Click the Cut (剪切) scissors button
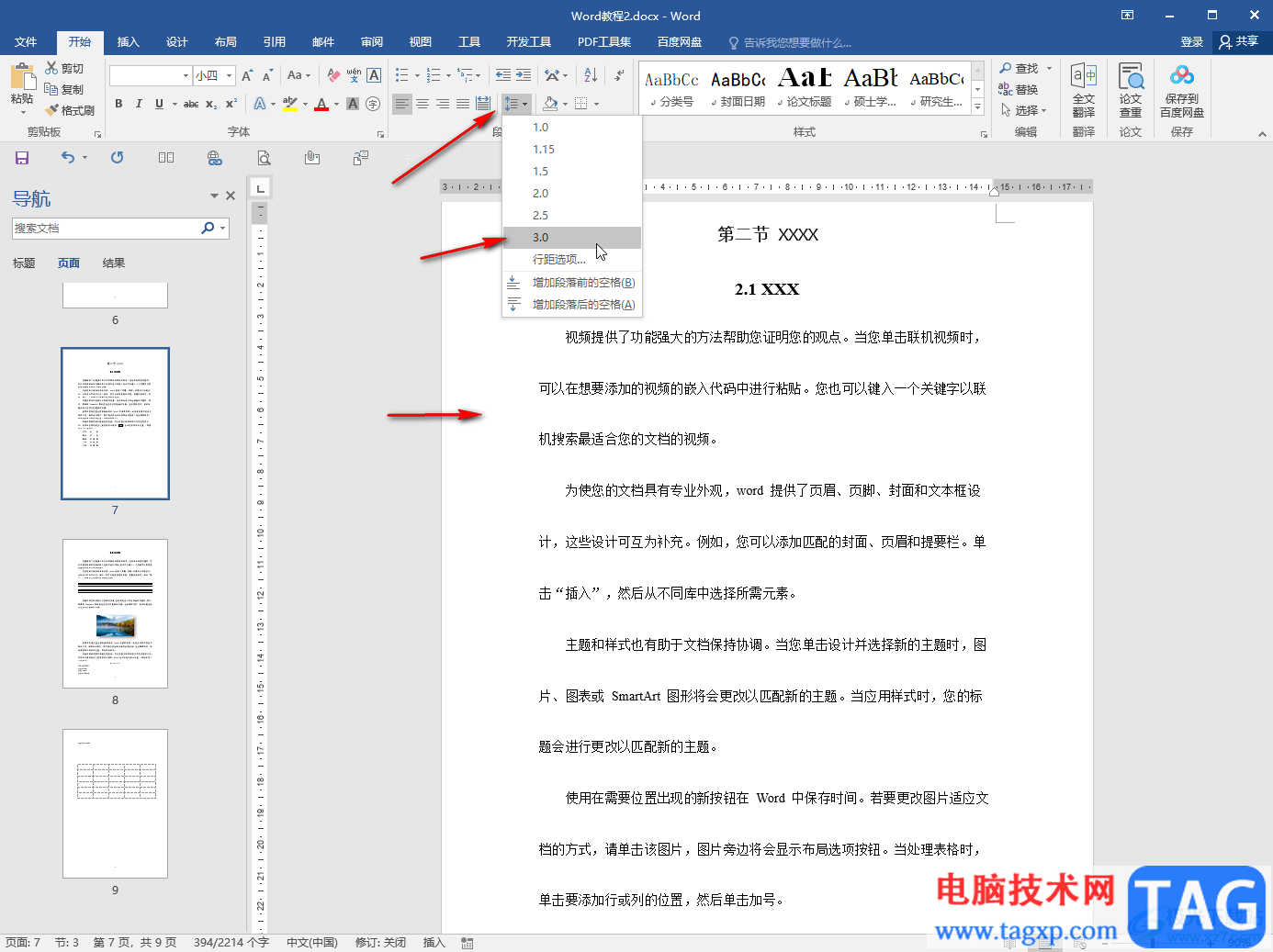1273x952 pixels. point(64,69)
